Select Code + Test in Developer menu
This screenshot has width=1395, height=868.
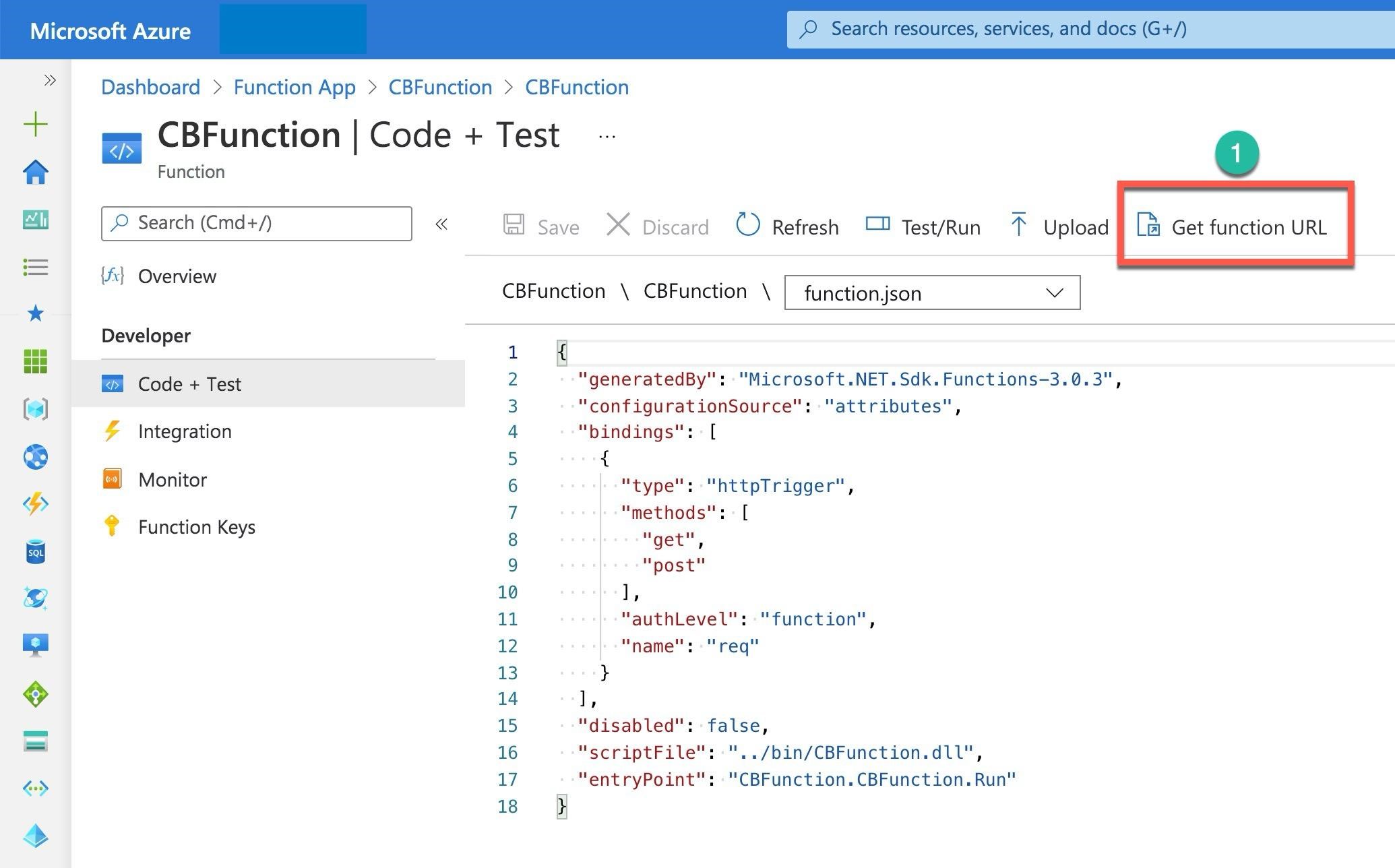coord(268,383)
